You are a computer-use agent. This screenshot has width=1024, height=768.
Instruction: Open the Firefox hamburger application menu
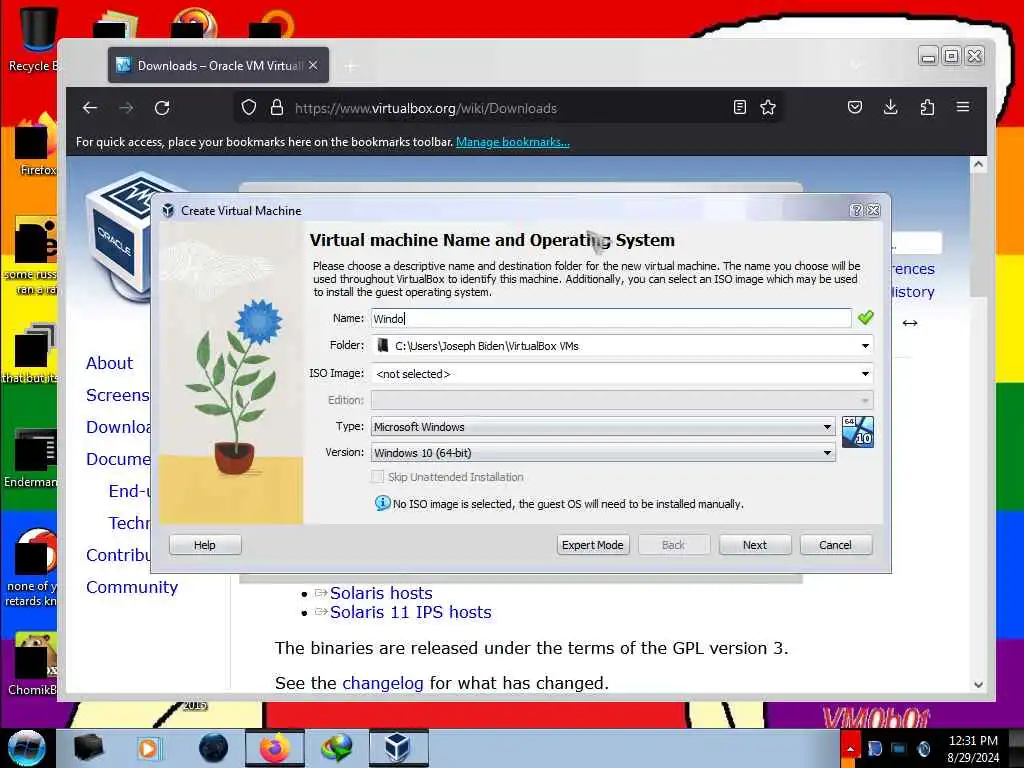(963, 107)
